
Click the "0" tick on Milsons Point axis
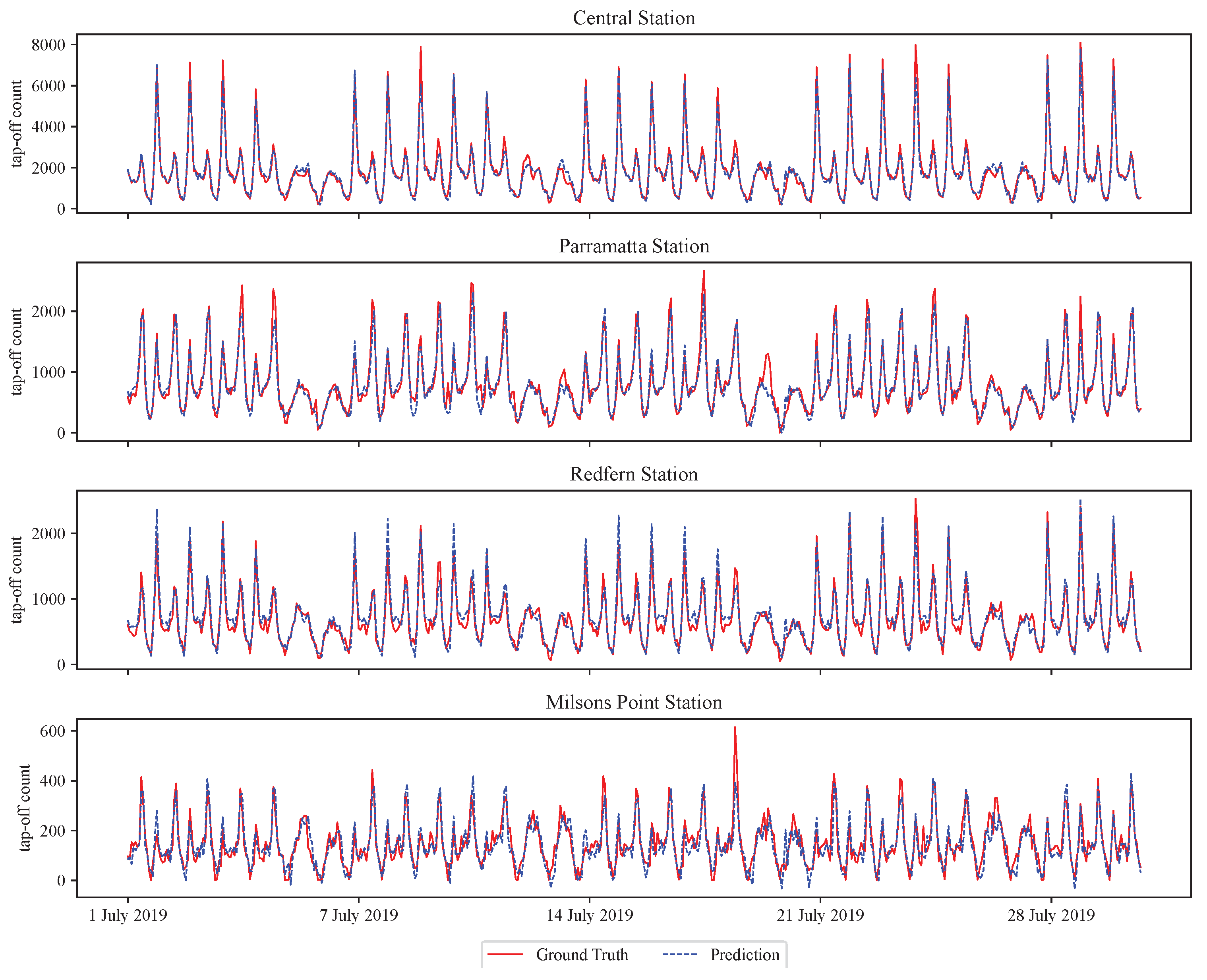pos(61,881)
